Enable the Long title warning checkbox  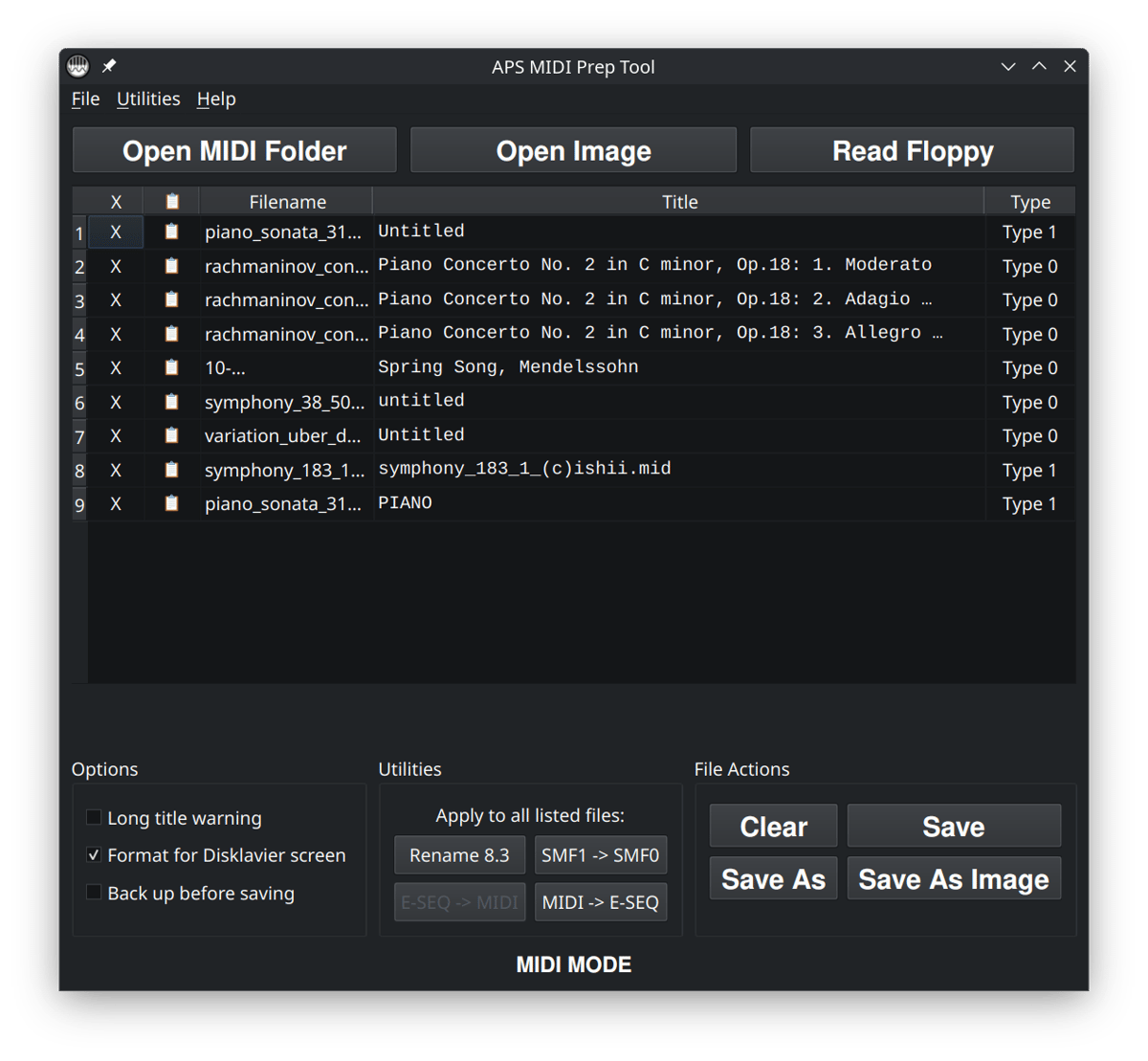pos(94,817)
